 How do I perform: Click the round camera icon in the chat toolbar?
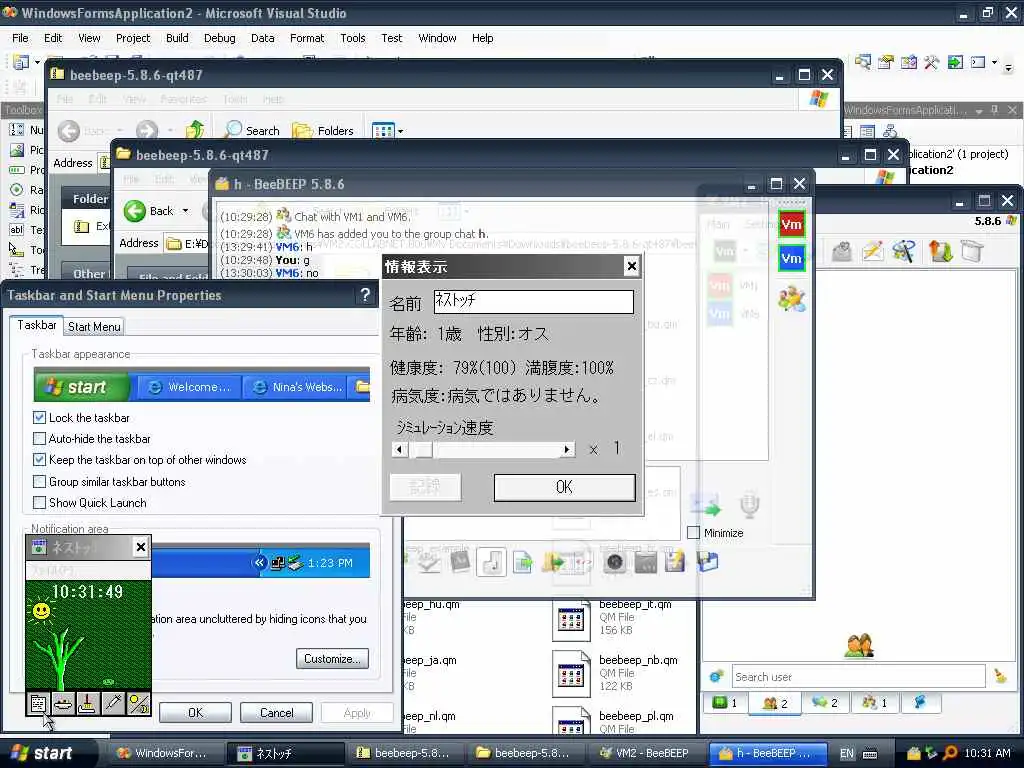point(615,562)
